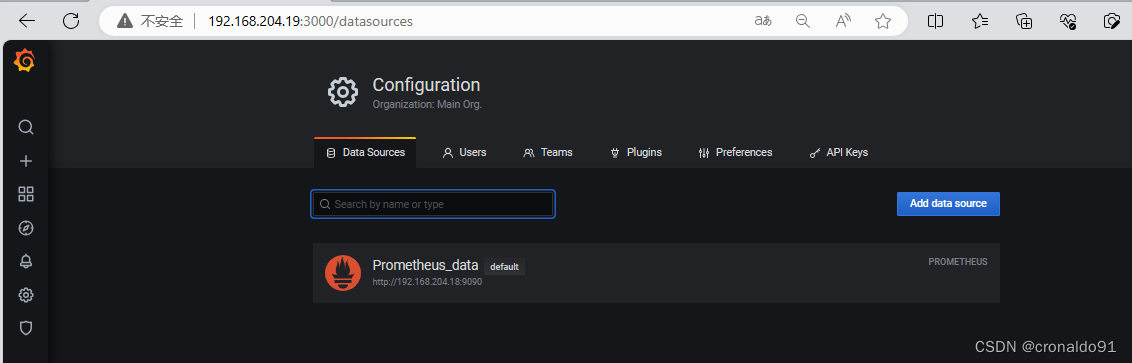
Task: Switch to the Plugins tab
Action: [x=636, y=152]
